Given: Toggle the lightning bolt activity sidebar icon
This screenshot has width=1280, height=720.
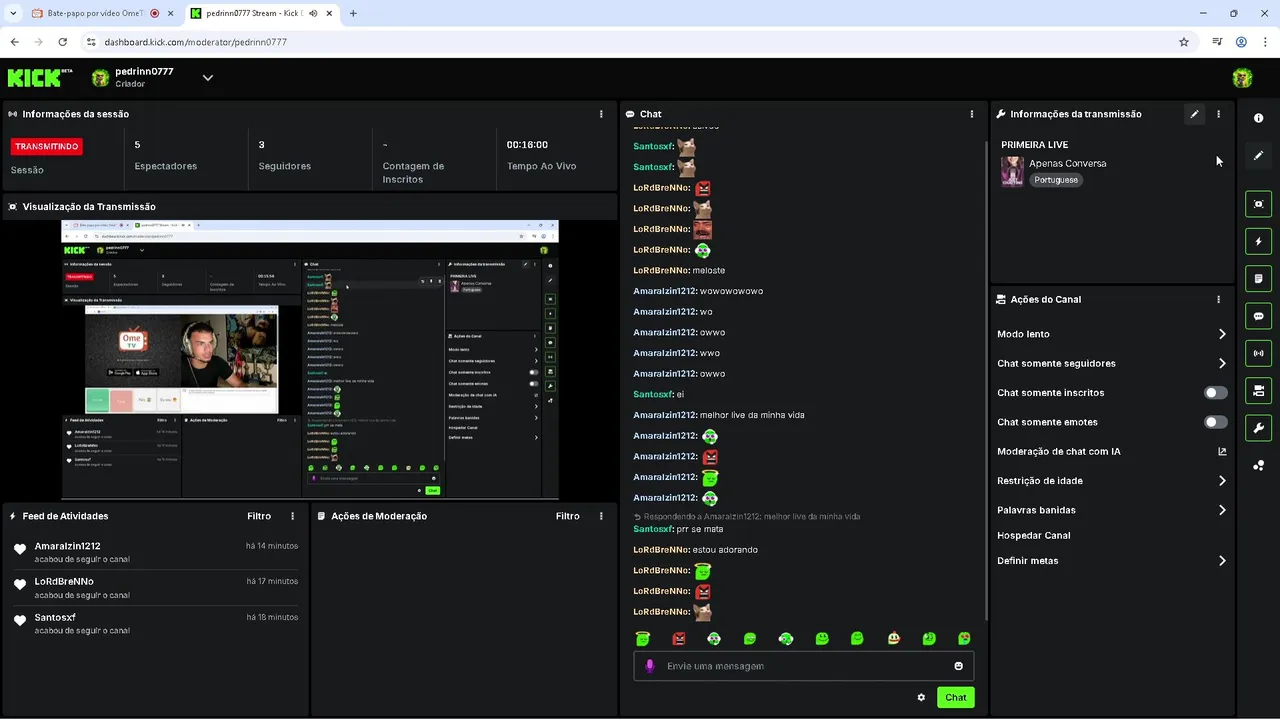Looking at the screenshot, I should [1258, 241].
